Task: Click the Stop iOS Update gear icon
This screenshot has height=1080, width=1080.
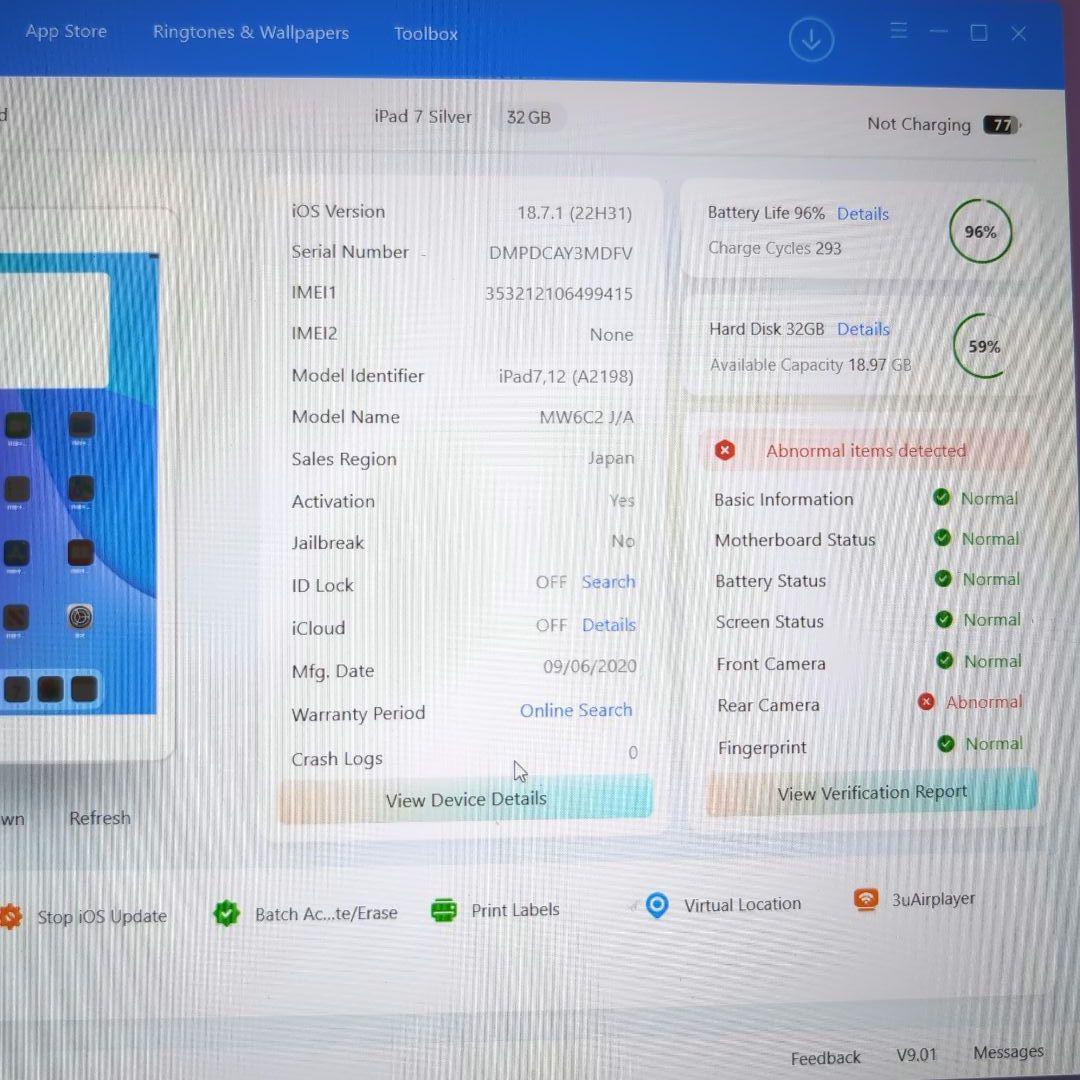Action: [10, 917]
